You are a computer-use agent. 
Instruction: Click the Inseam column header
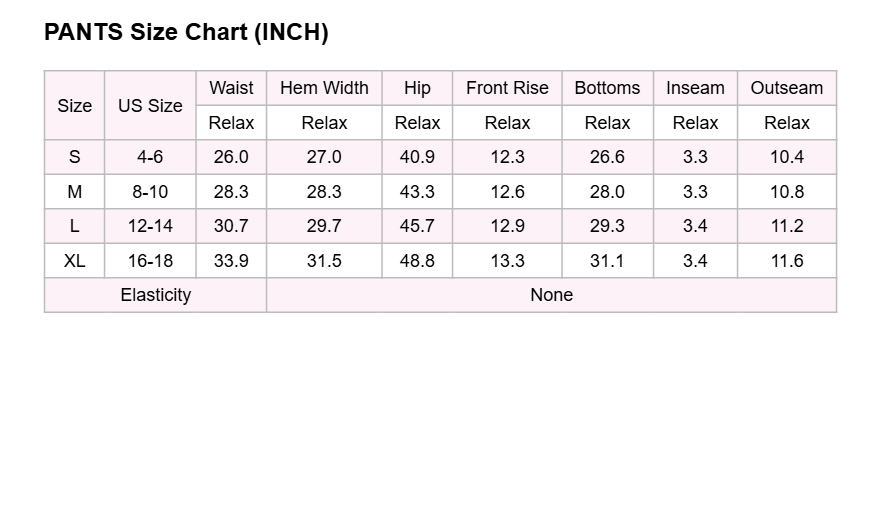[x=696, y=88]
